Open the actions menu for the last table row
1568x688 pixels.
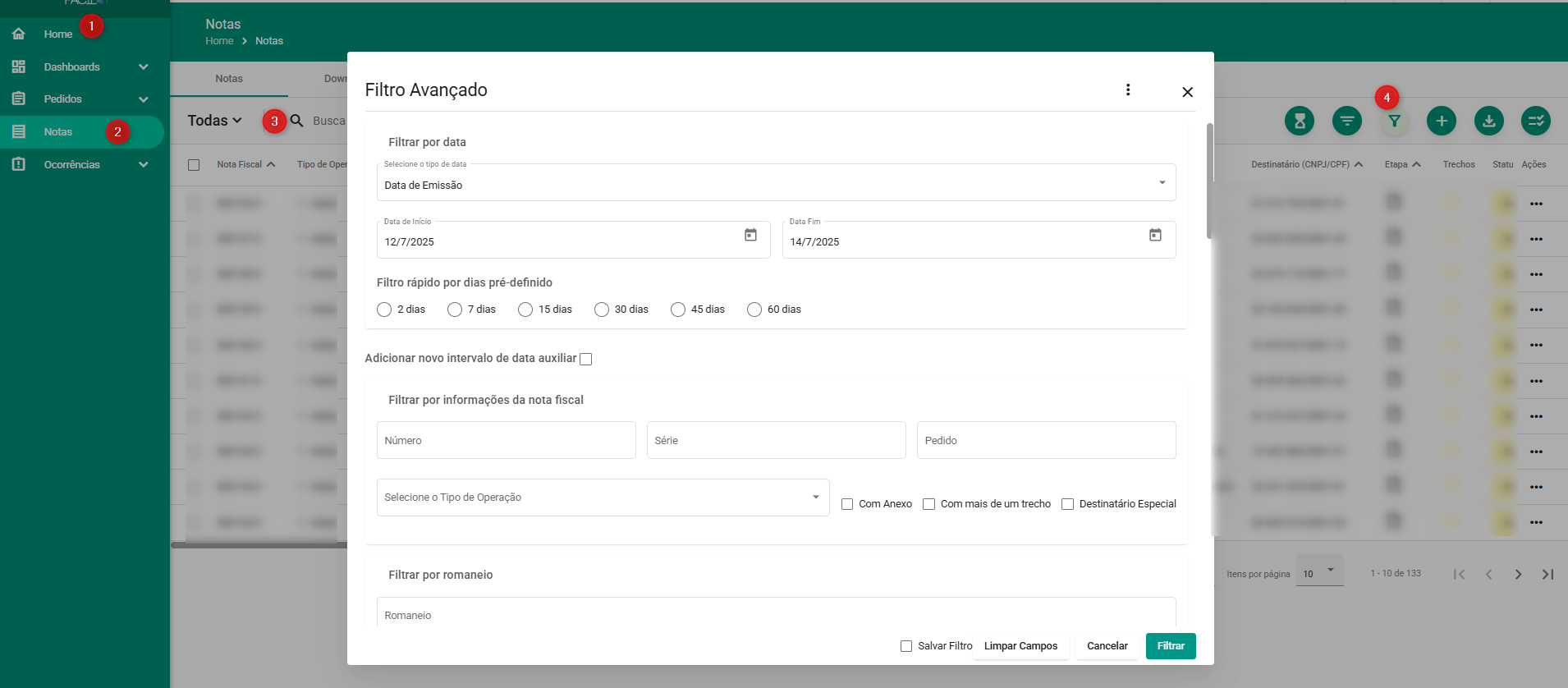click(x=1536, y=522)
